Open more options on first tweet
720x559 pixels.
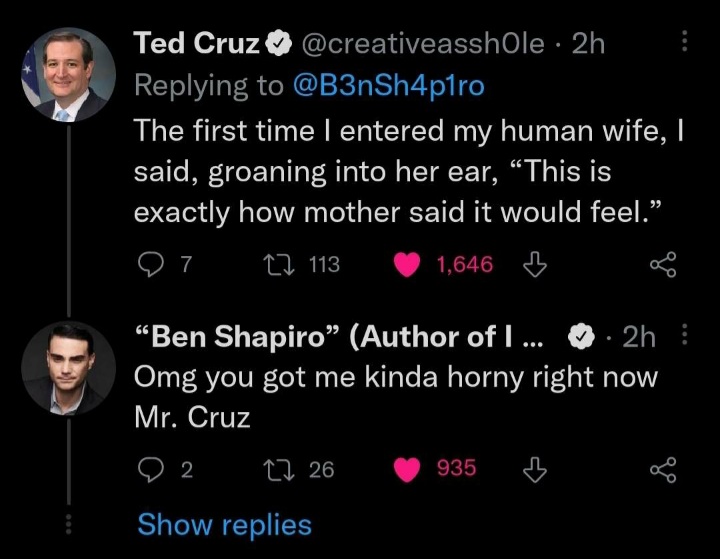tap(685, 41)
